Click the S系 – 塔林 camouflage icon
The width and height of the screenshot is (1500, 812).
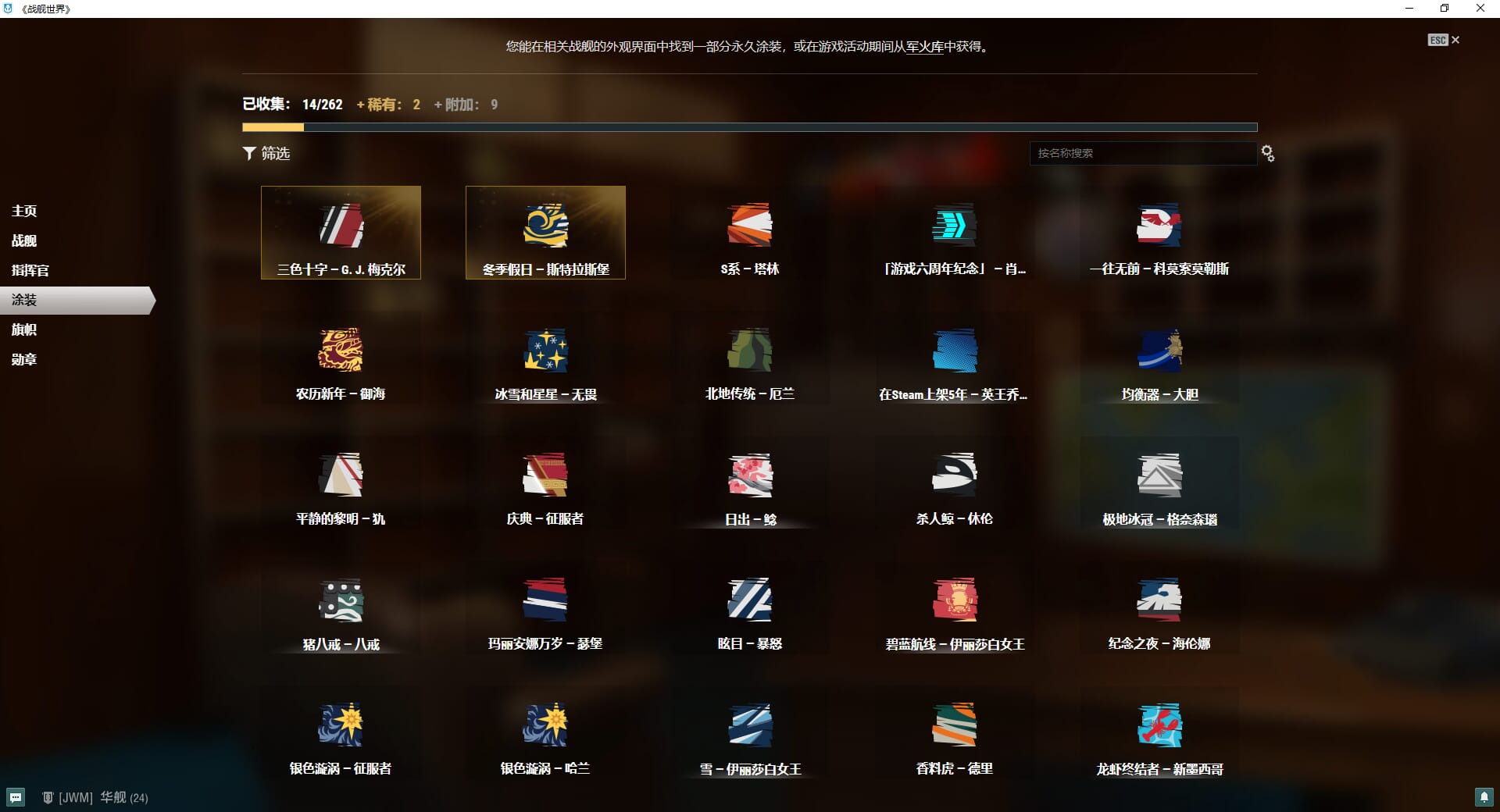coord(750,226)
